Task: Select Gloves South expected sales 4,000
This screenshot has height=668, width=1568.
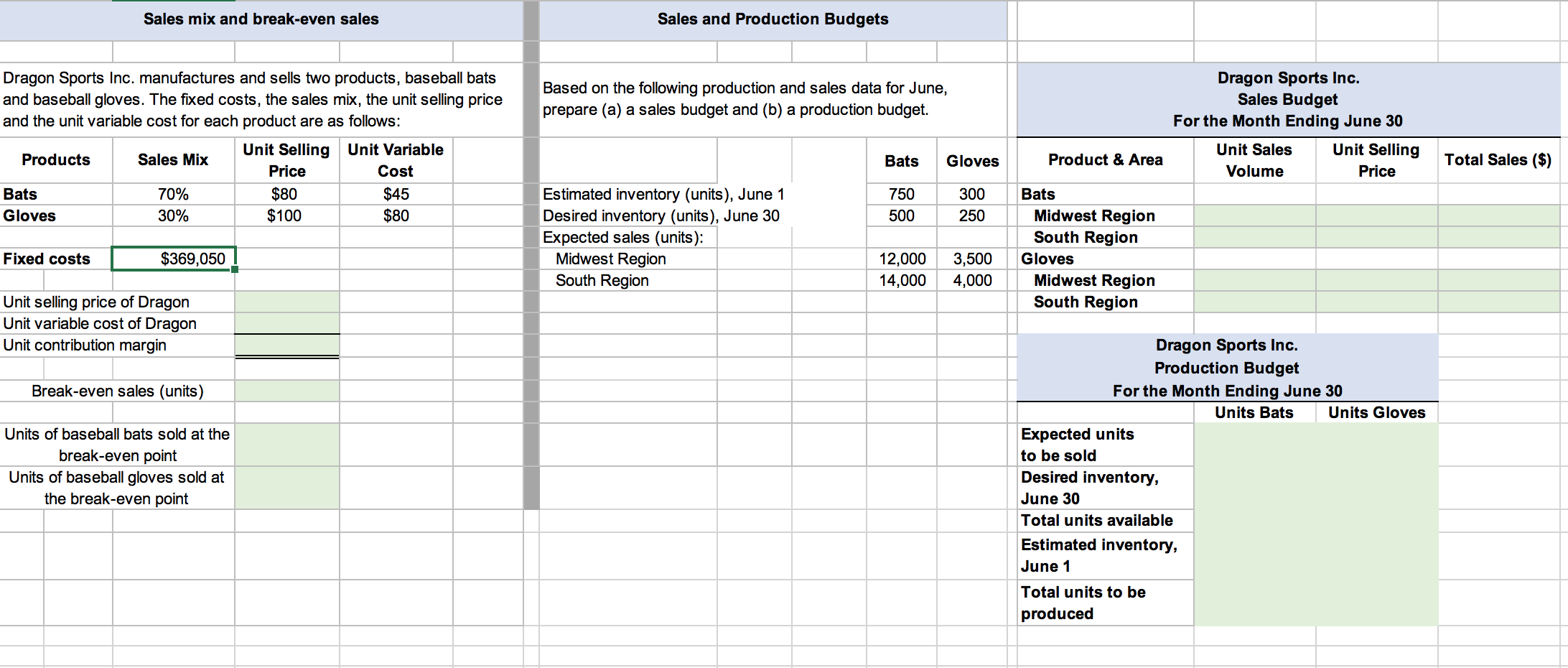Action: 972,280
